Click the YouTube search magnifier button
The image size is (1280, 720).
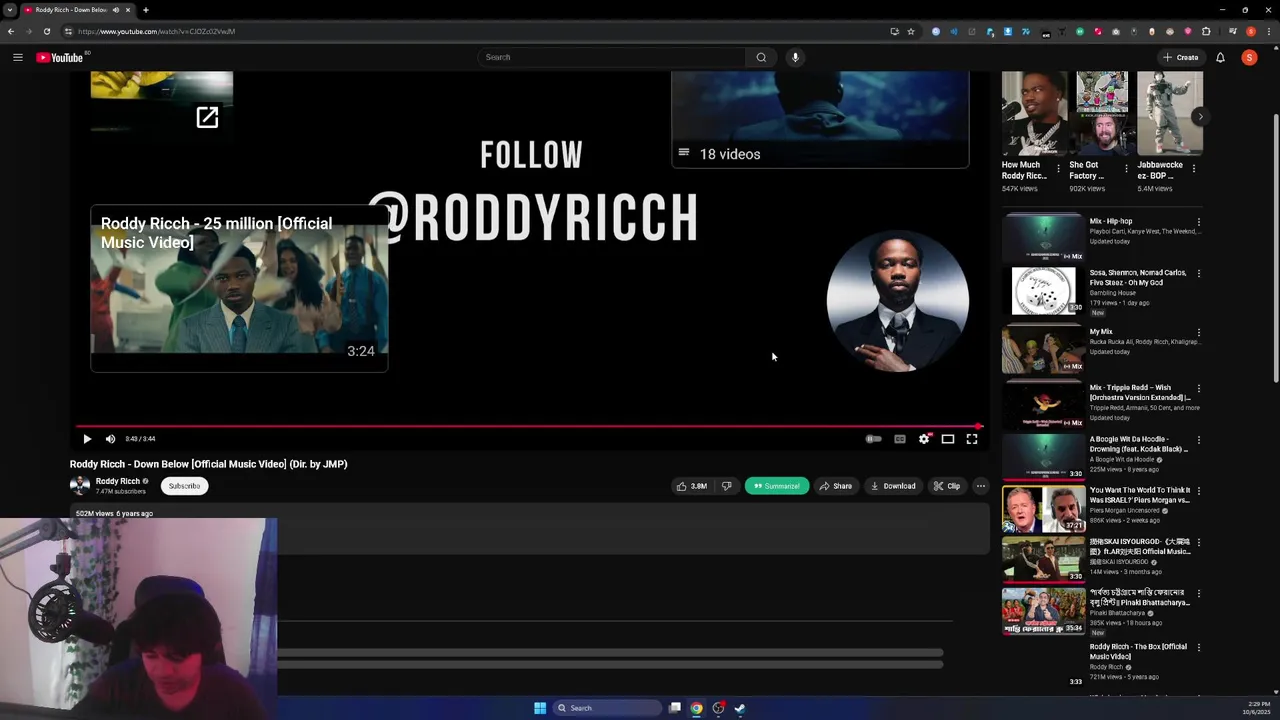click(x=761, y=57)
